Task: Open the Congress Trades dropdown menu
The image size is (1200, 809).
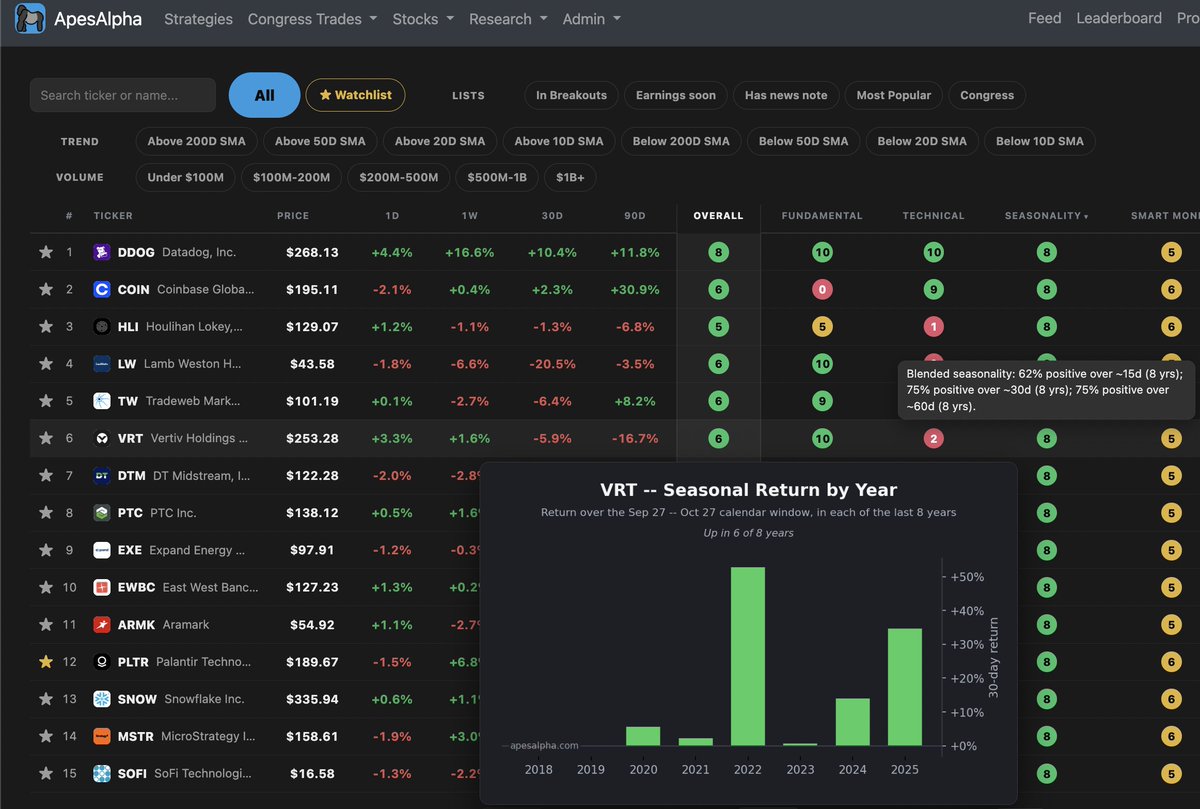Action: click(312, 19)
